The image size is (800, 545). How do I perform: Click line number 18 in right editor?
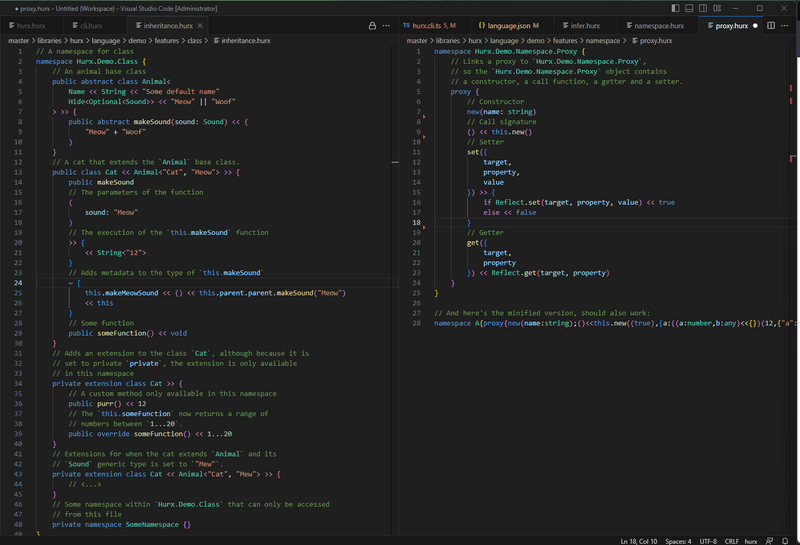pyautogui.click(x=417, y=222)
